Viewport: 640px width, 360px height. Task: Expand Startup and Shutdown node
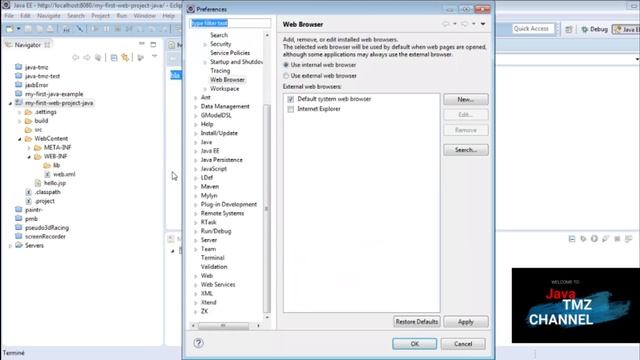205,62
